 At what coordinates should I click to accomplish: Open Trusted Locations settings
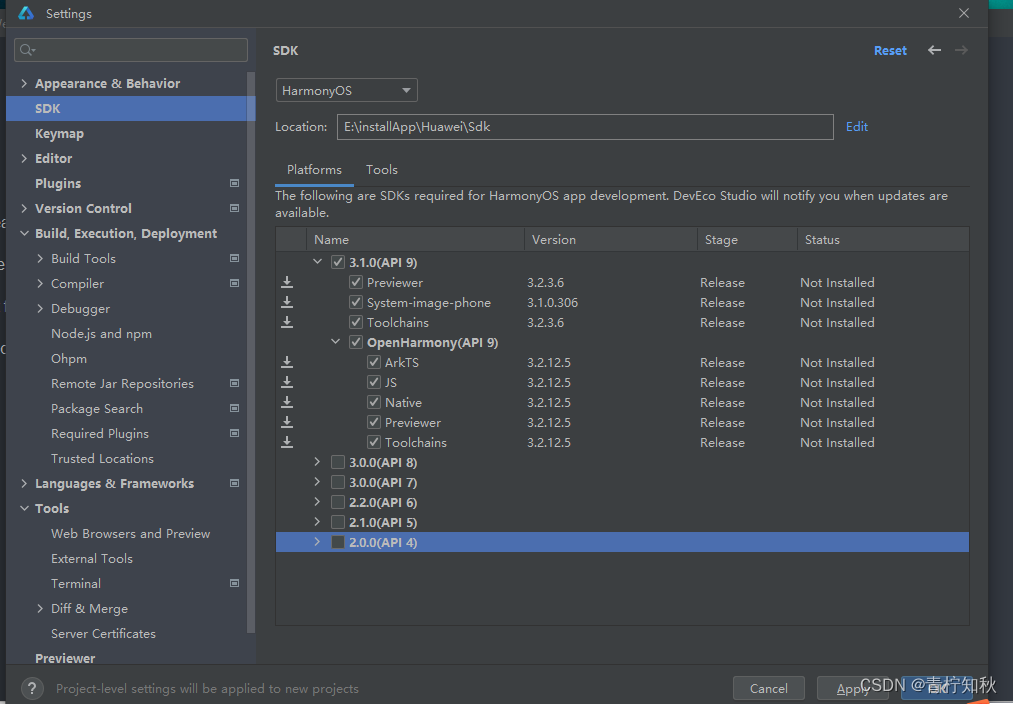coord(102,459)
